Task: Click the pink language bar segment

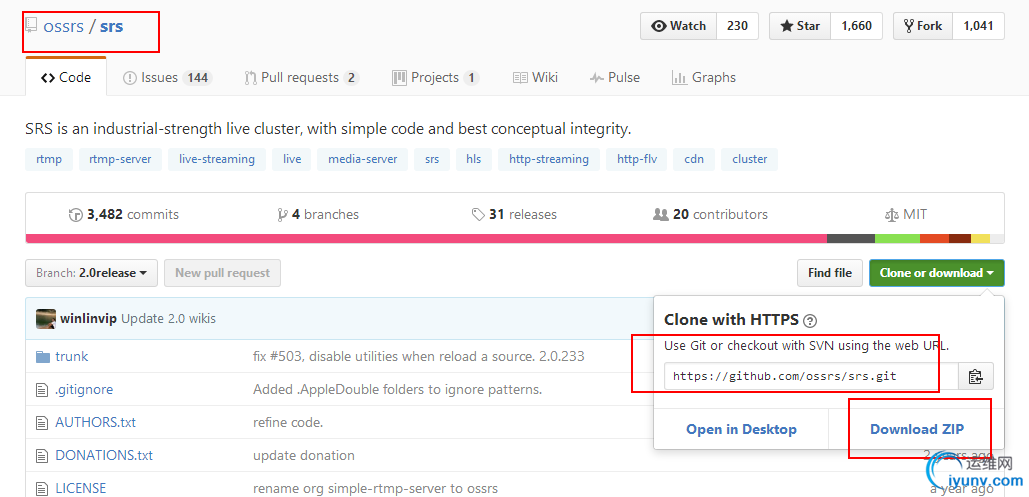Action: click(x=426, y=238)
